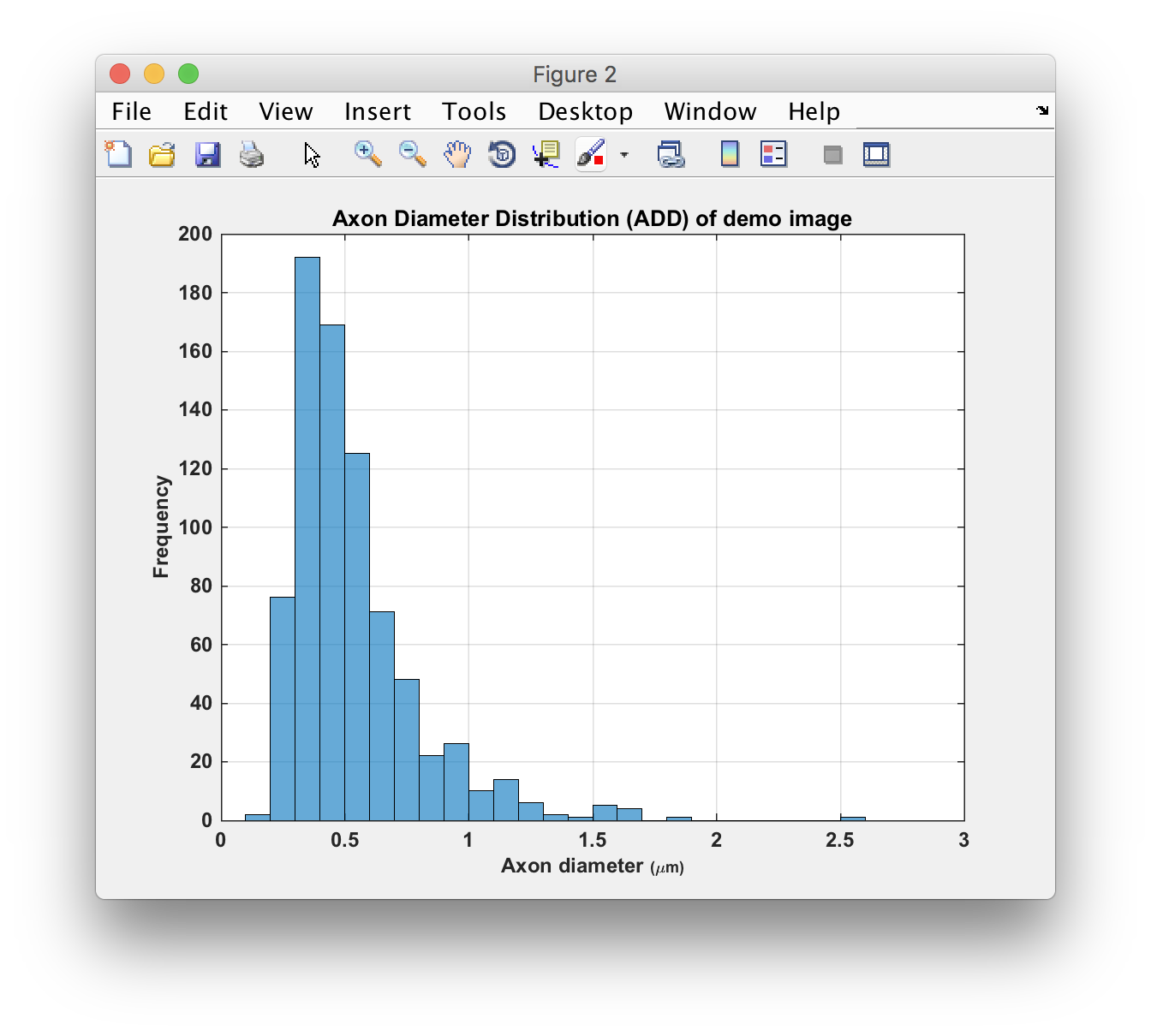
Task: Click the Link Plot icon
Action: point(671,154)
